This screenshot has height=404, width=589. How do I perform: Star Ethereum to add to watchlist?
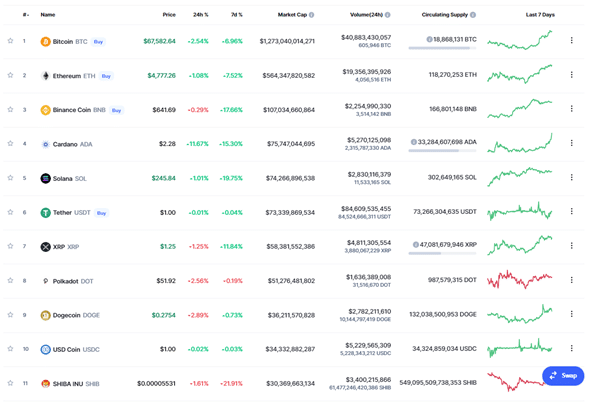[11, 75]
